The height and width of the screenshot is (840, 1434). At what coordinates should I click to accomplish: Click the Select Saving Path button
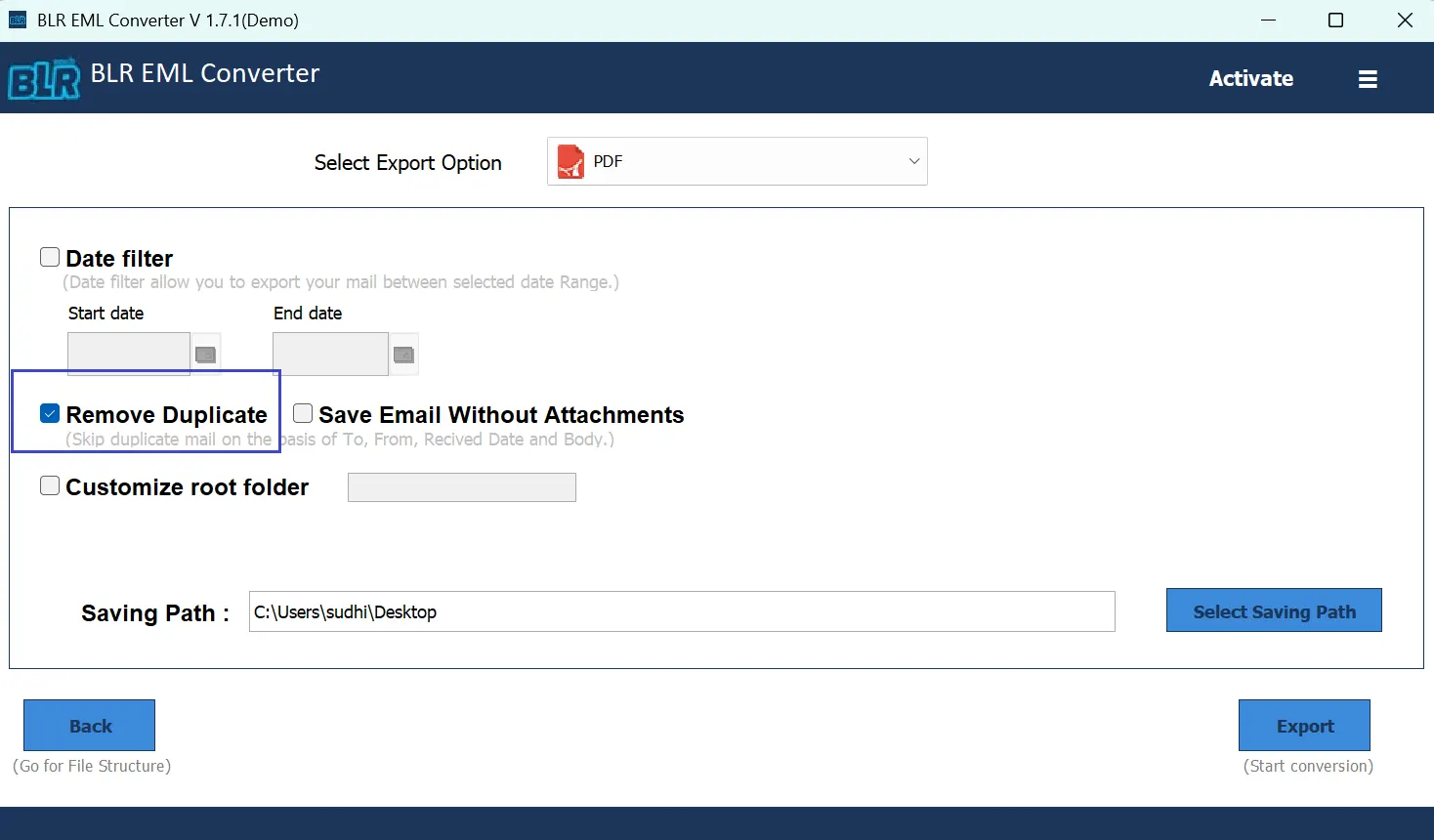1274,611
